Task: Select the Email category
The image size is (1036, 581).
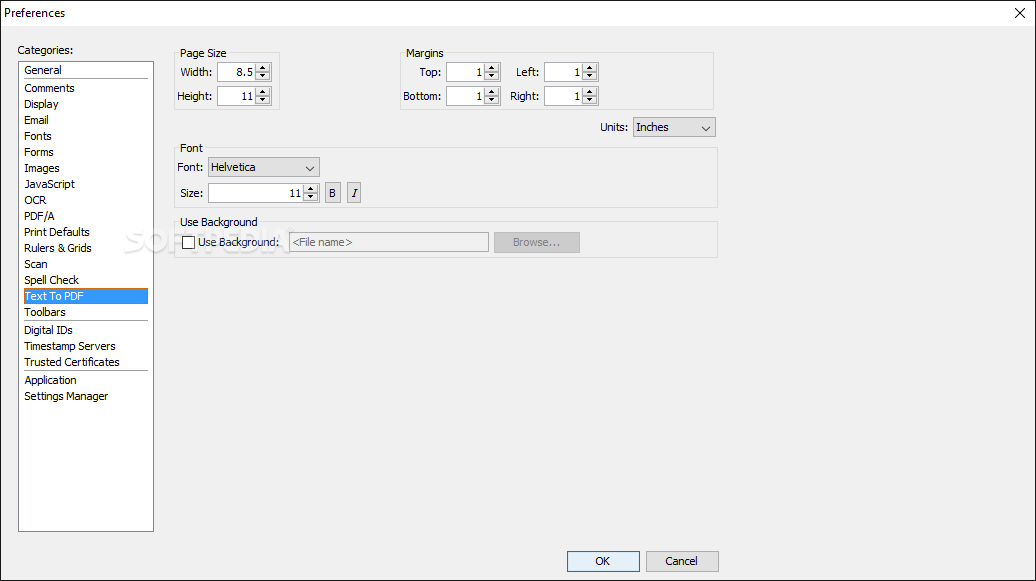Action: [x=86, y=120]
